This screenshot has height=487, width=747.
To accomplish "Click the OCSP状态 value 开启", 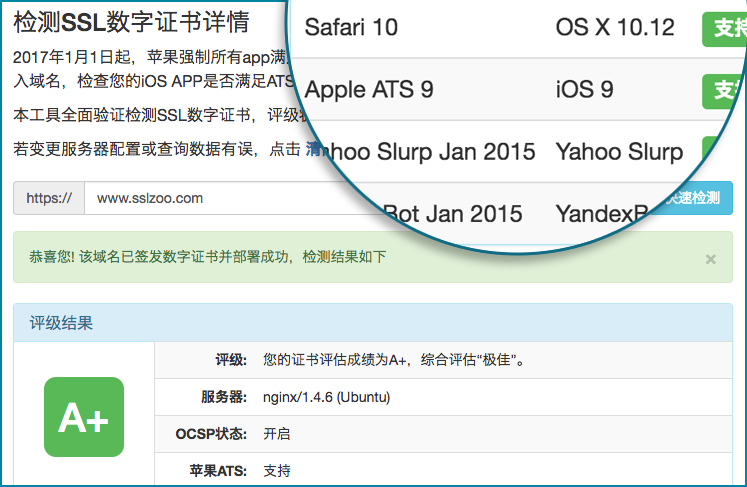I will click(277, 434).
